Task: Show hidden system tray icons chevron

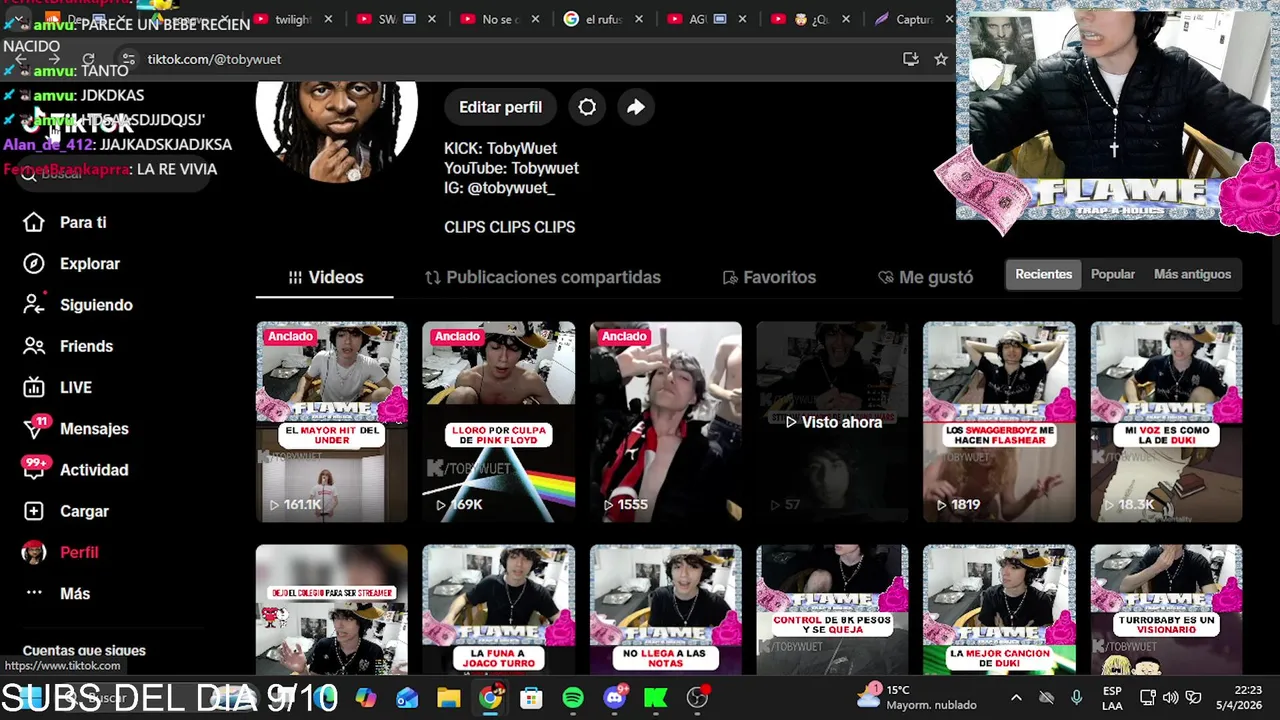Action: point(1016,697)
